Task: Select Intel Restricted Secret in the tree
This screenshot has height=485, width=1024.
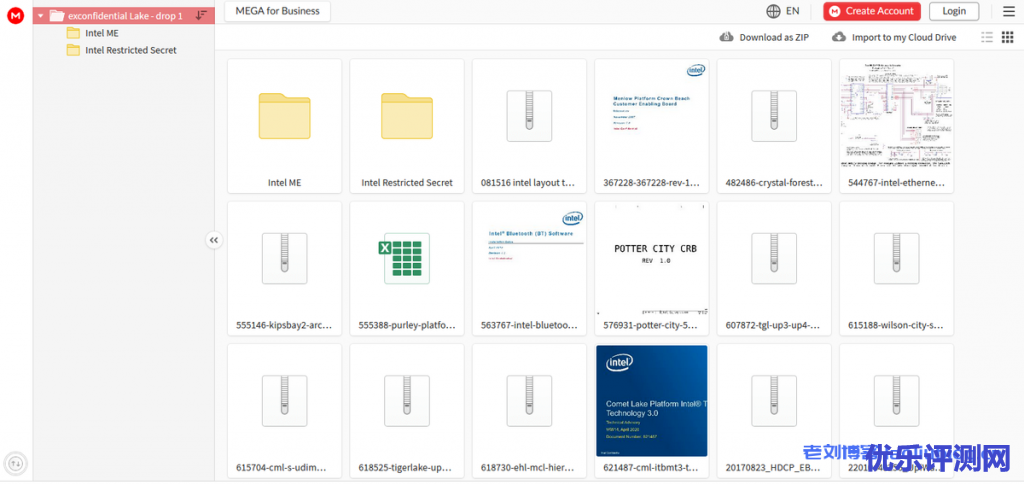Action: (x=130, y=50)
